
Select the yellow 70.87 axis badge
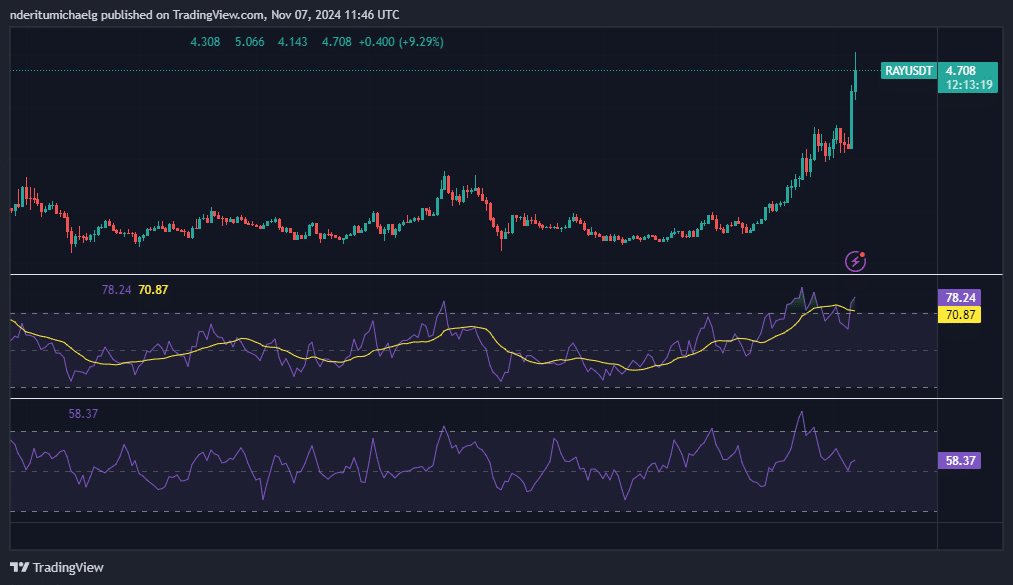pyautogui.click(x=960, y=315)
